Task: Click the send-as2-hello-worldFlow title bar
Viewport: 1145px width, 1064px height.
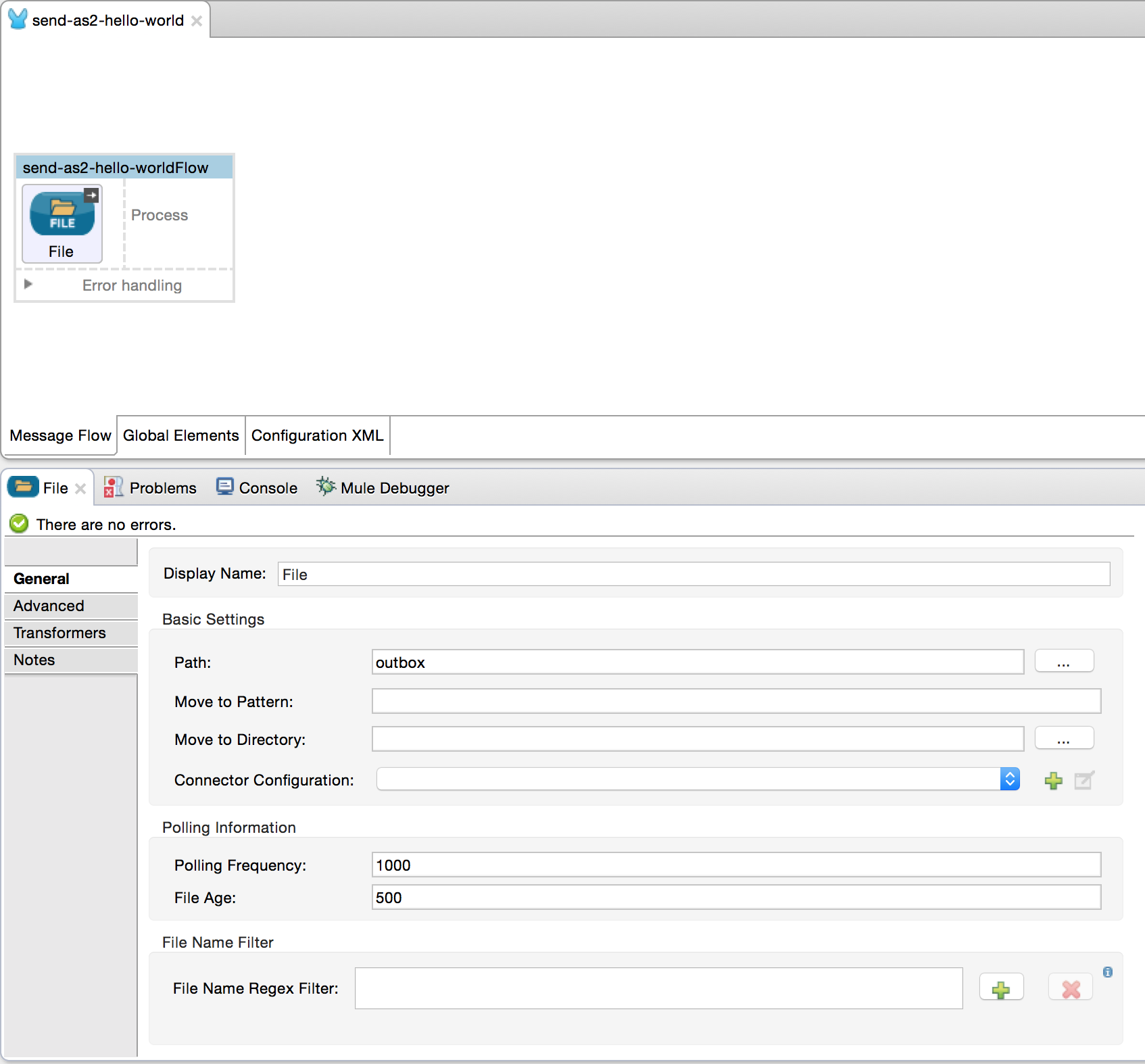Action: pyautogui.click(x=124, y=167)
